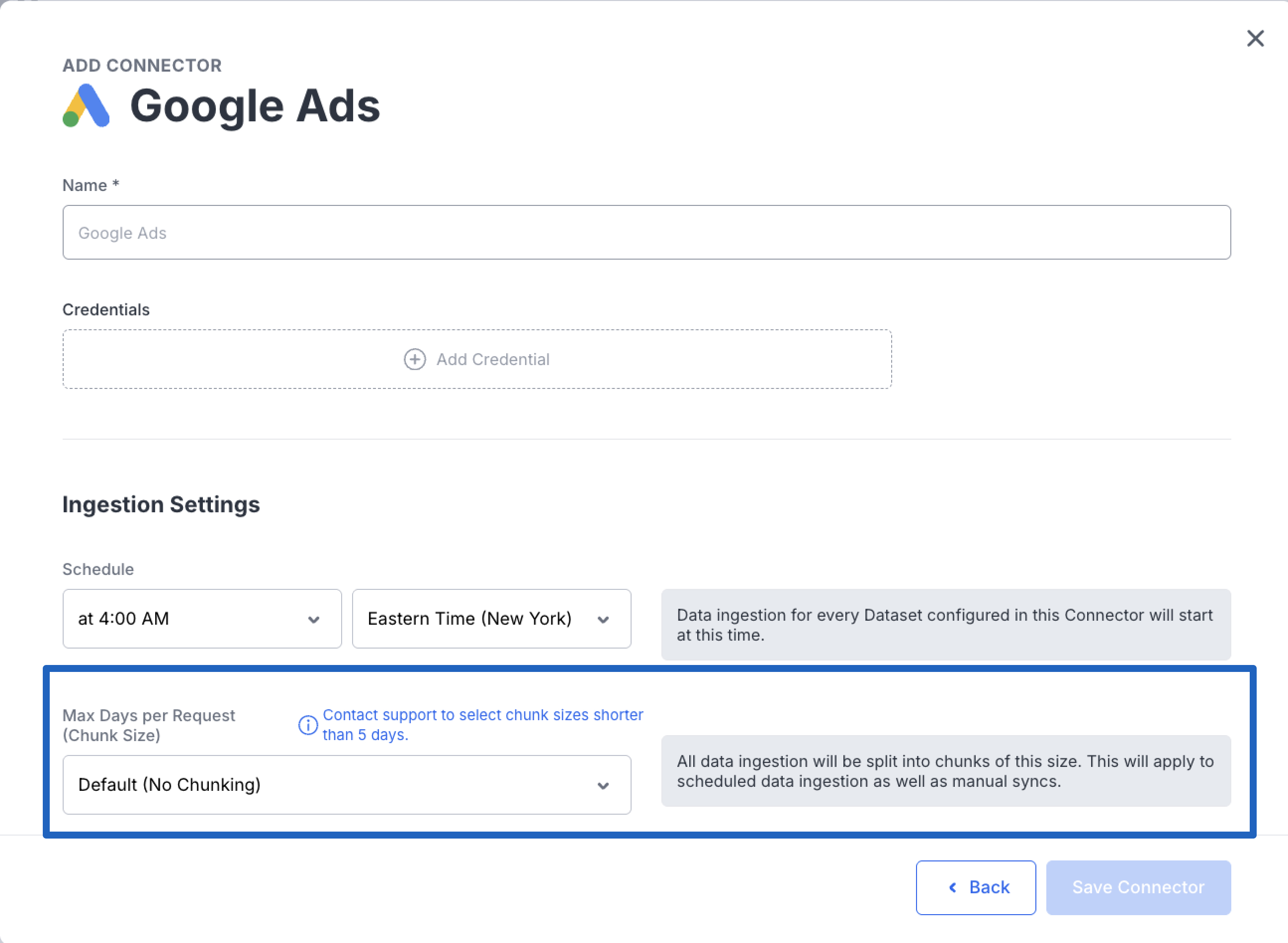Click the Save Connector button

(x=1138, y=888)
